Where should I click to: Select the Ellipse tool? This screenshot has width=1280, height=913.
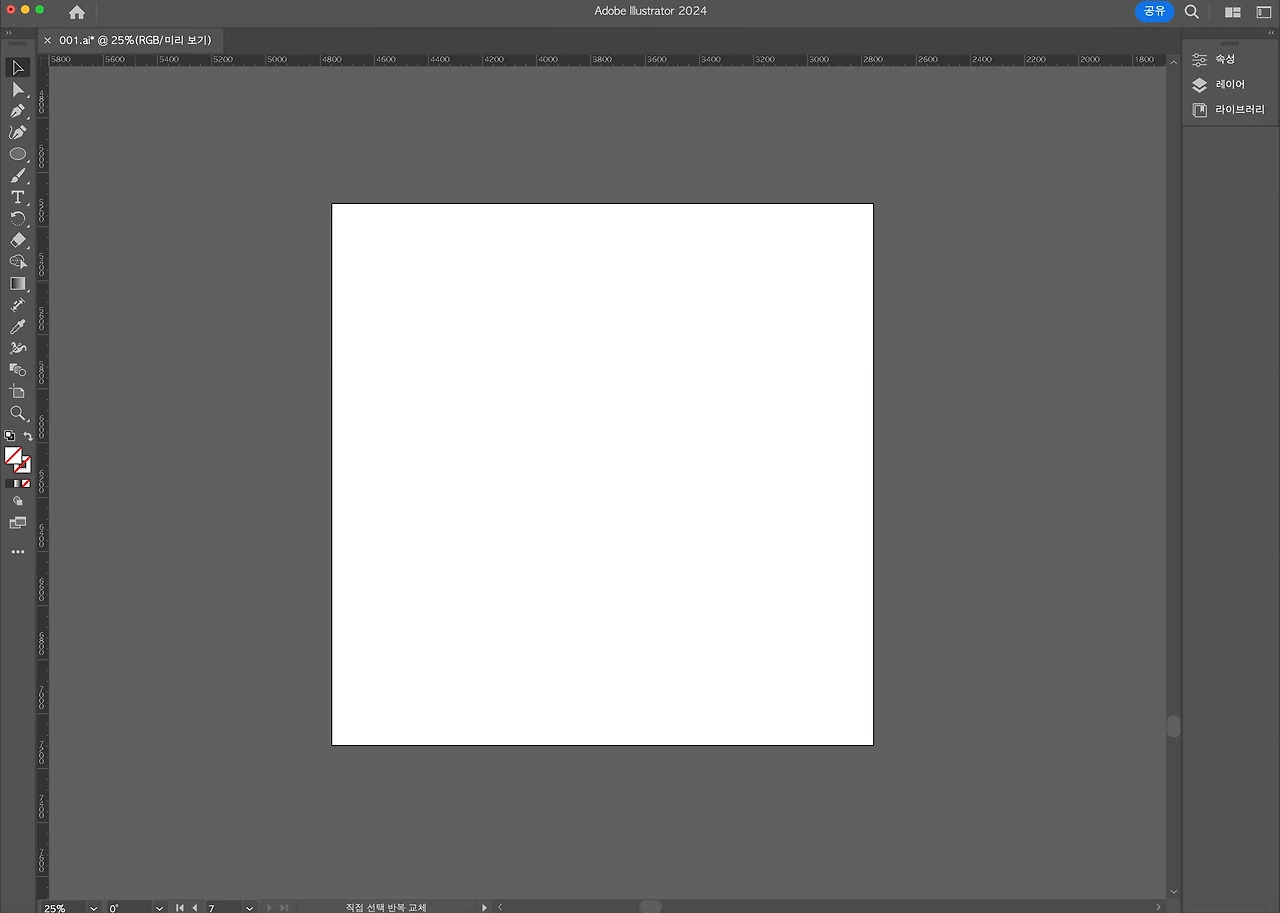[x=18, y=154]
